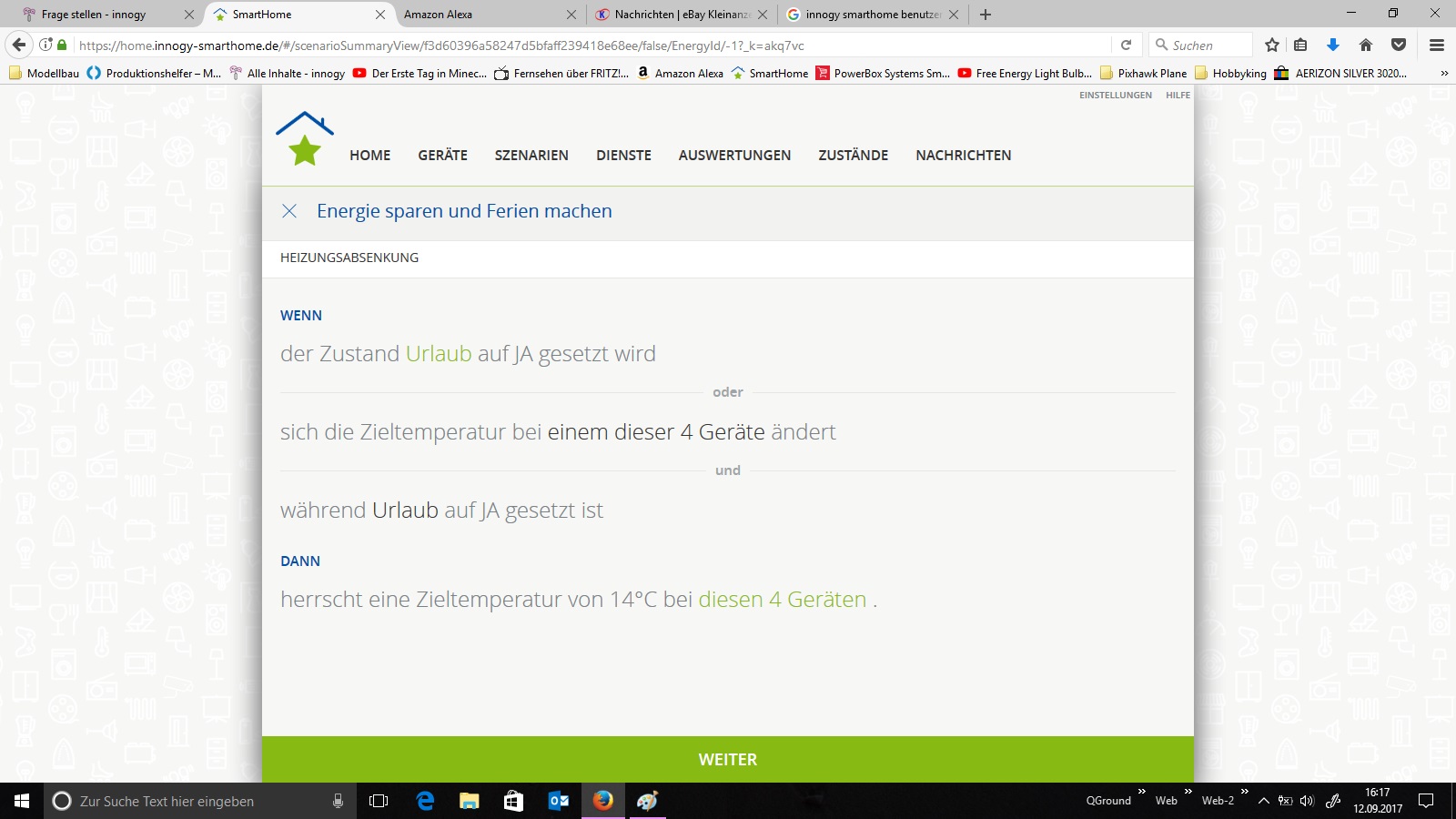Expand the bookmarks toolbar overflow chevron
Image resolution: width=1456 pixels, height=819 pixels.
pos(1443,74)
